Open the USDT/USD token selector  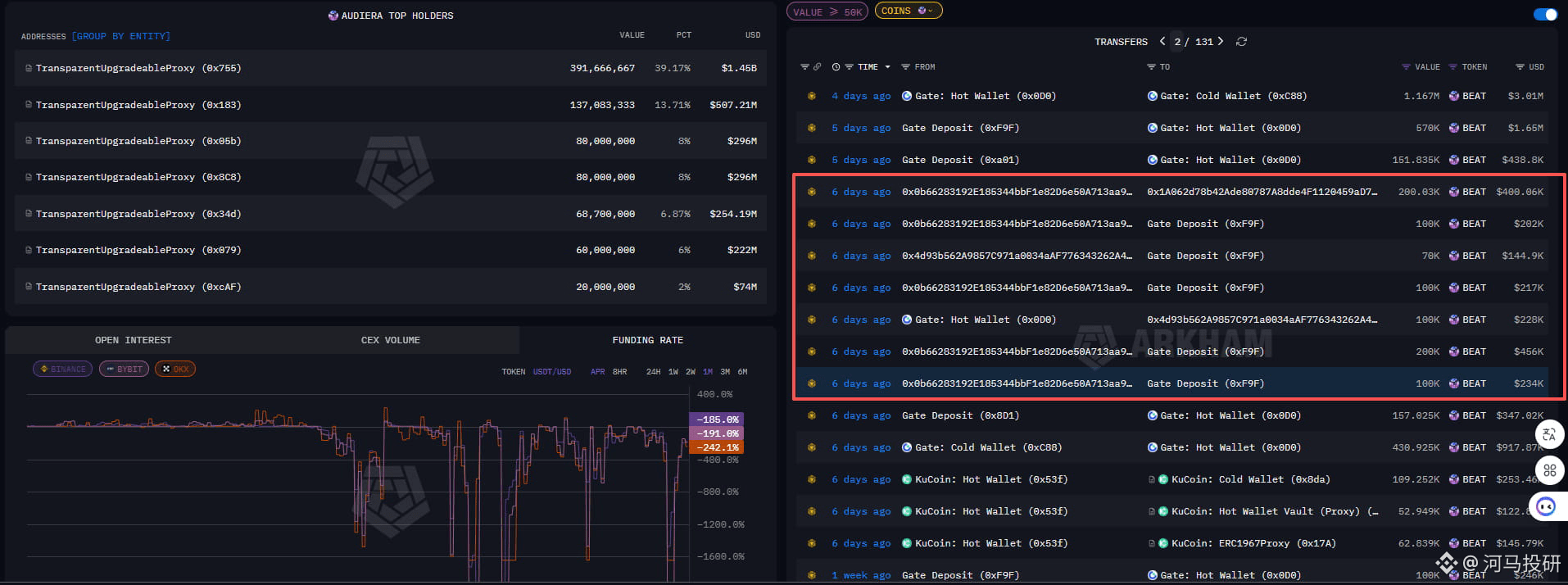552,372
